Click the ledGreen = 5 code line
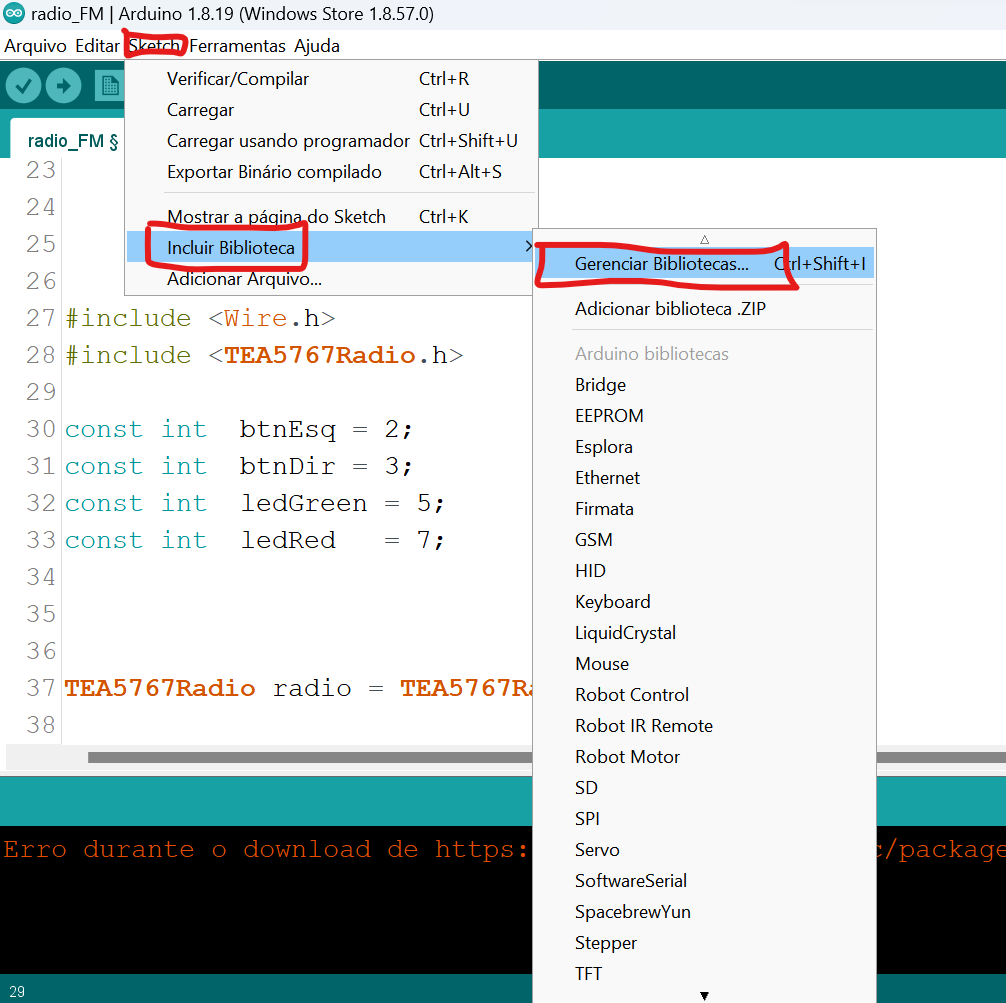1006x1003 pixels. coord(255,504)
